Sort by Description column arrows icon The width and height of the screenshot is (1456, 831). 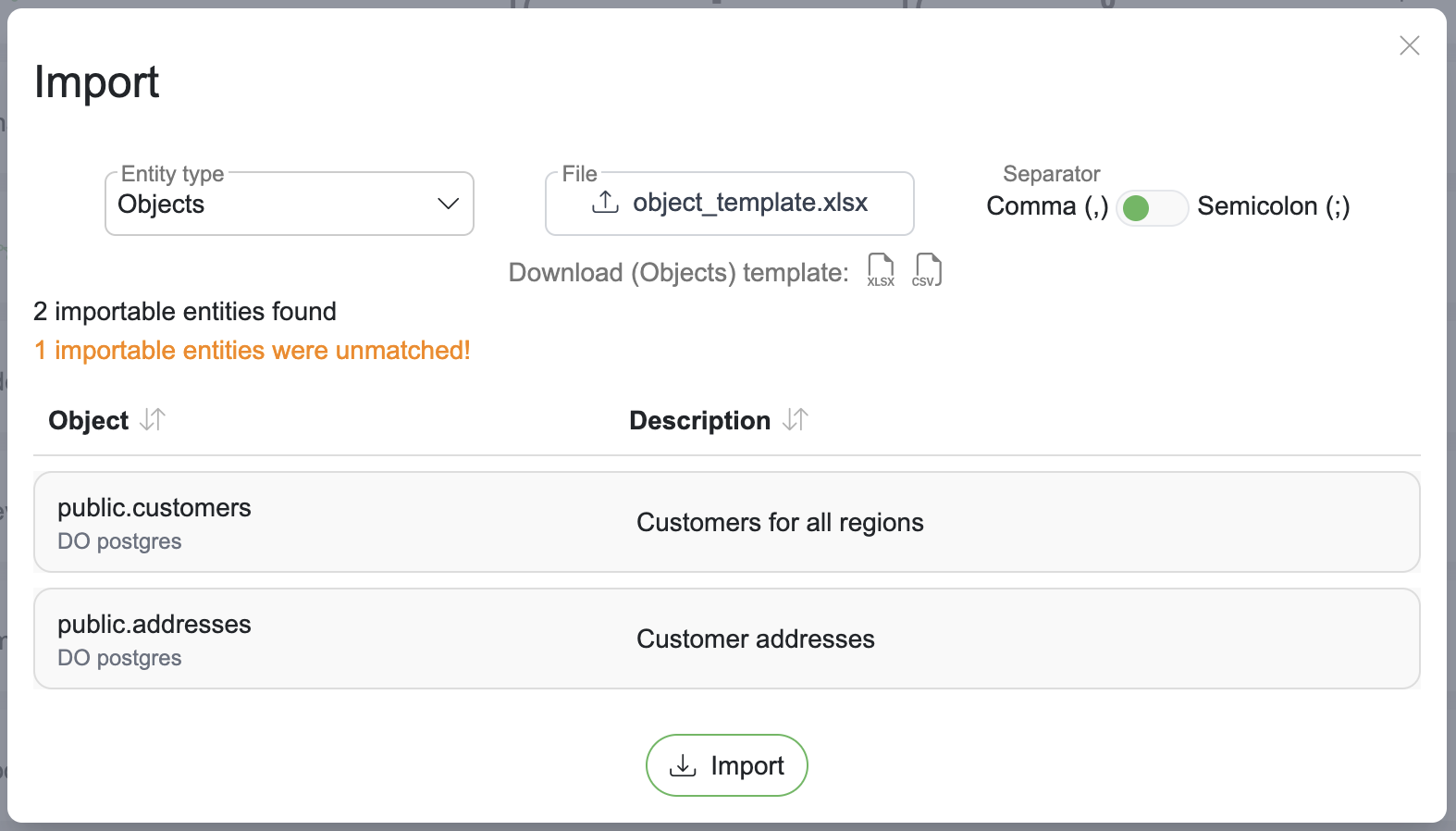(795, 420)
